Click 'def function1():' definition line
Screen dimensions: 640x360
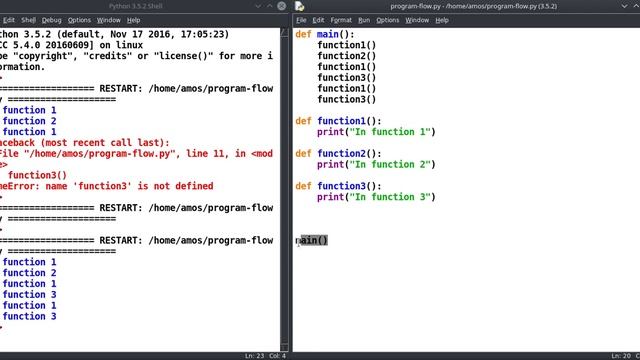pos(338,121)
